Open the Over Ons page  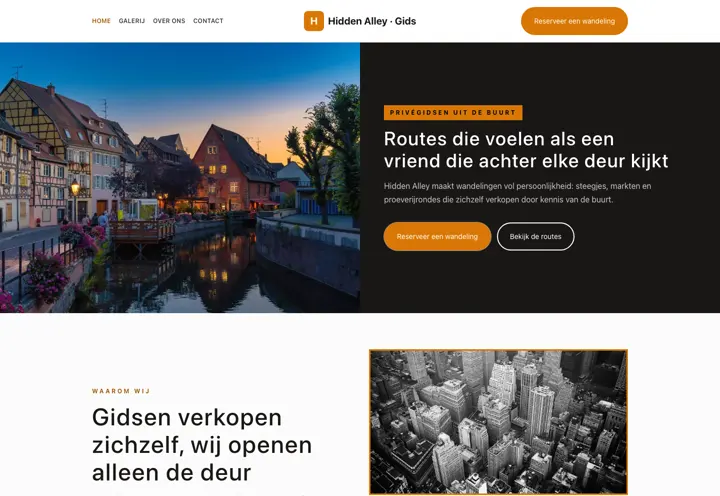(x=169, y=21)
